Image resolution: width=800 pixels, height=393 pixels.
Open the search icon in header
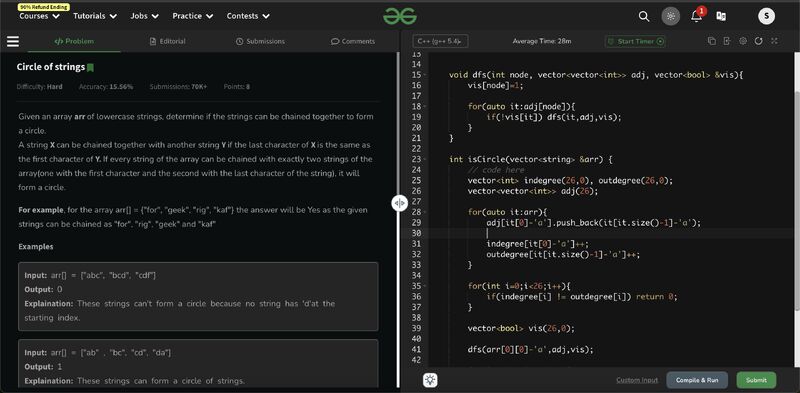pos(644,16)
